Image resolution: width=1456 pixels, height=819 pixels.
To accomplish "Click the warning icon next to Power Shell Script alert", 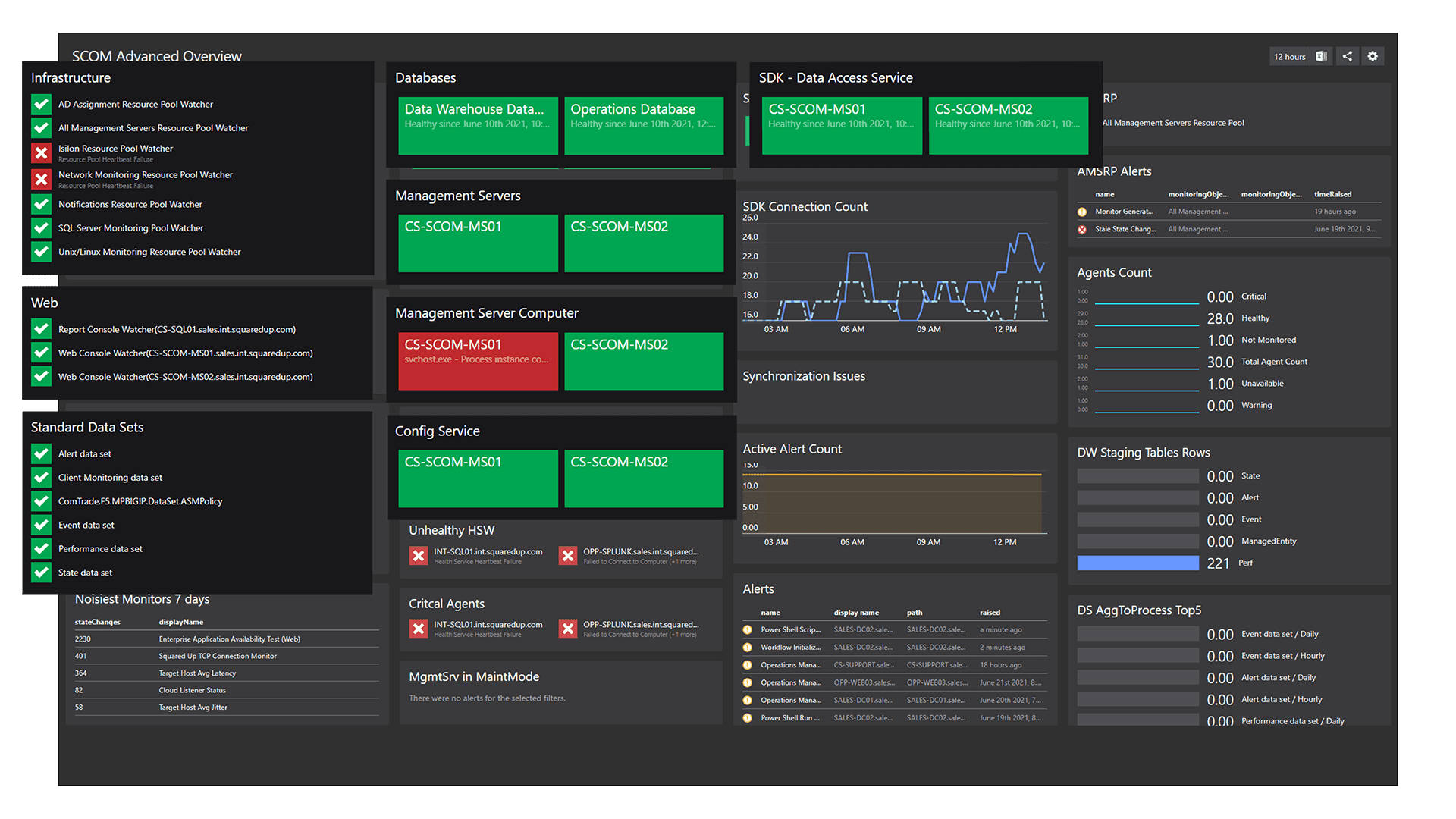I will [x=748, y=629].
